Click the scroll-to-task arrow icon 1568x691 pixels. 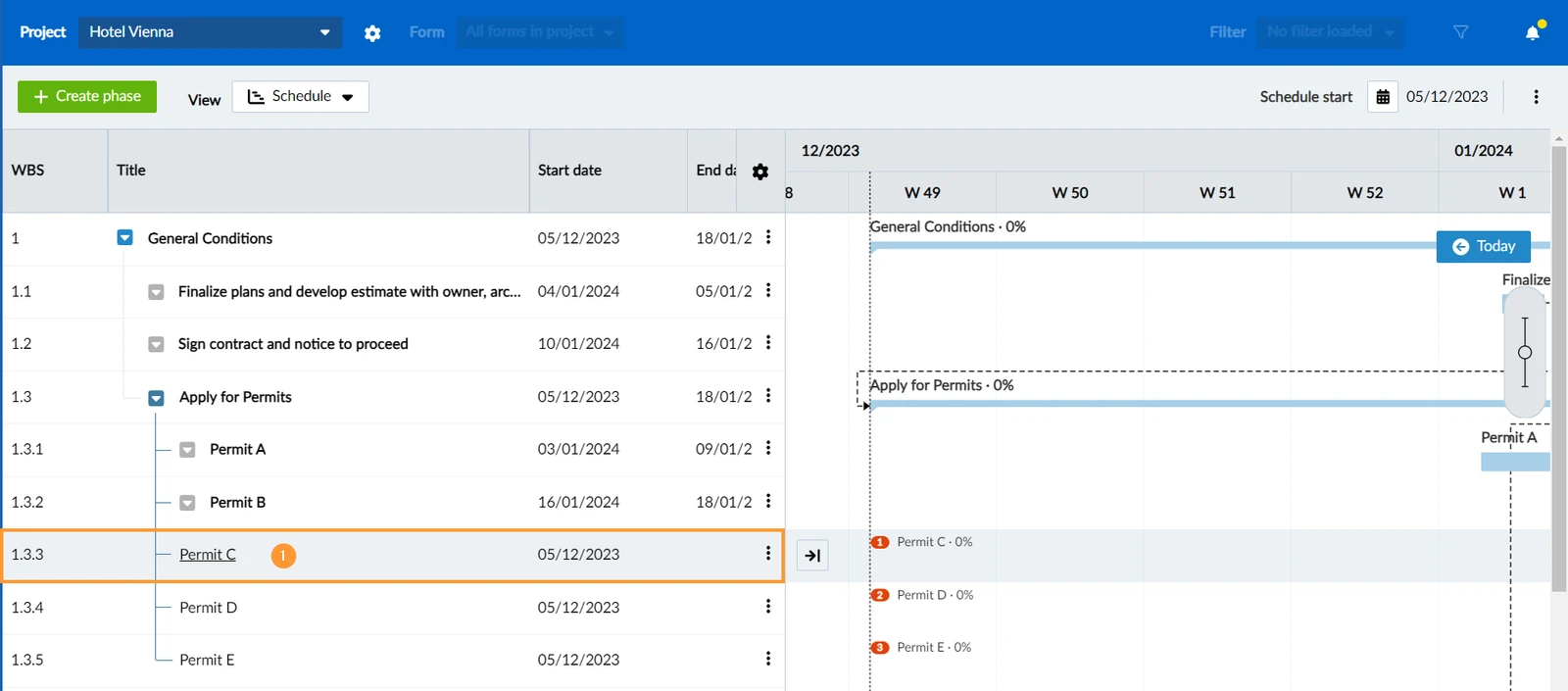pyautogui.click(x=812, y=556)
